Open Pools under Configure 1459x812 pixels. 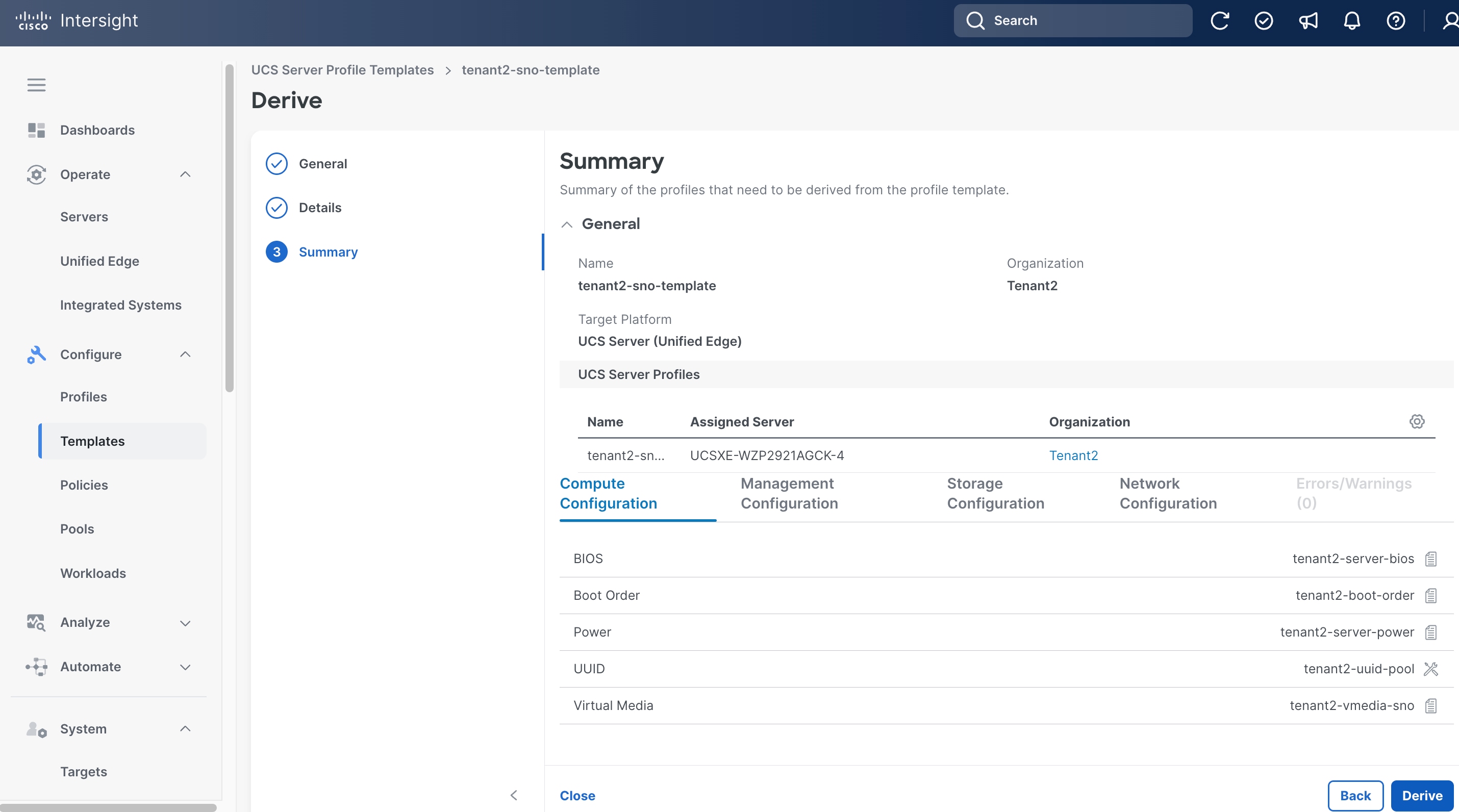[x=77, y=529]
